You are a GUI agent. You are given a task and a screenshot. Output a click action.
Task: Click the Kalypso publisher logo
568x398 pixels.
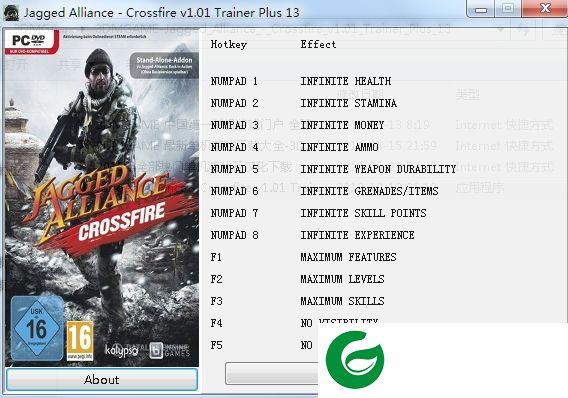click(x=121, y=351)
